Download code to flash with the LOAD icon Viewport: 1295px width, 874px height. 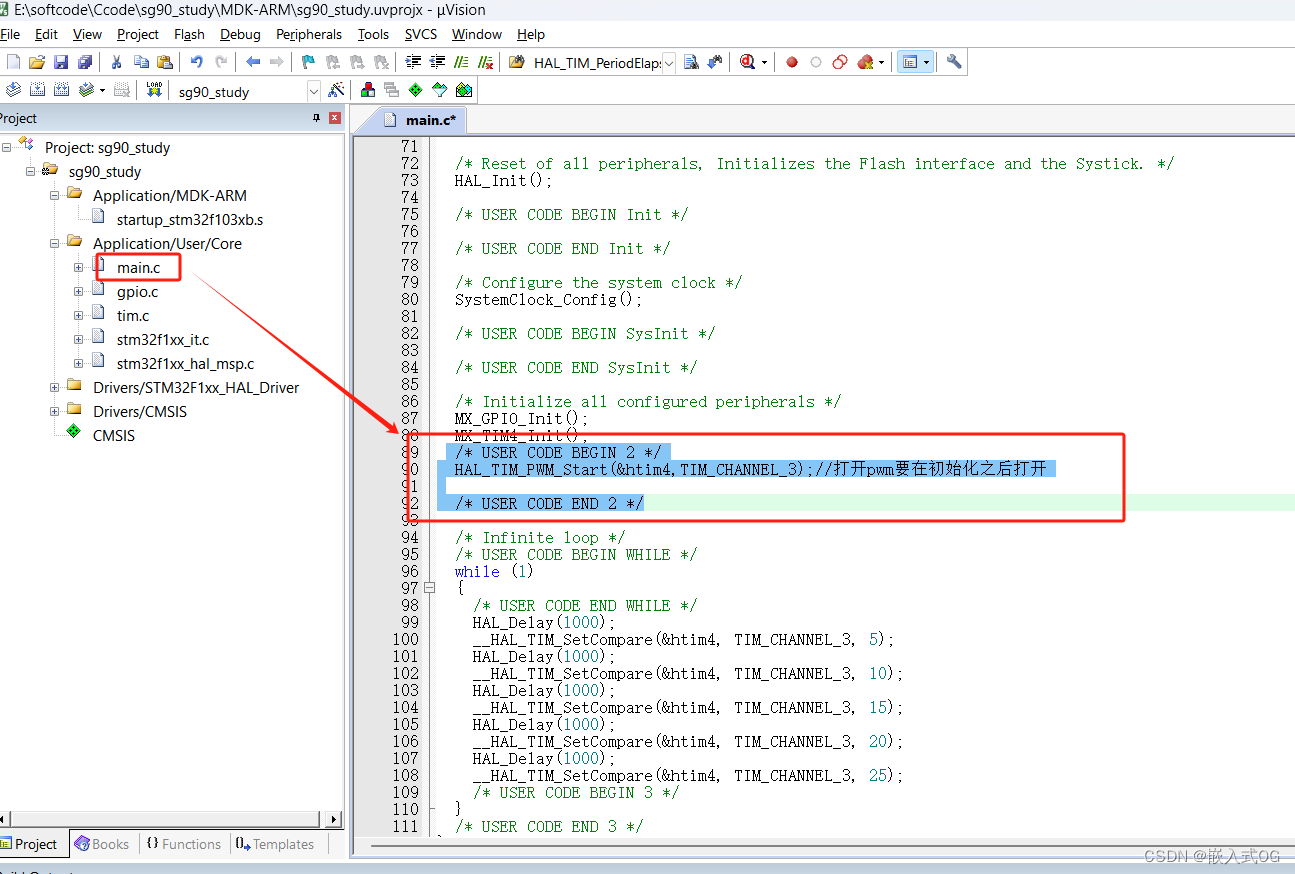153,90
